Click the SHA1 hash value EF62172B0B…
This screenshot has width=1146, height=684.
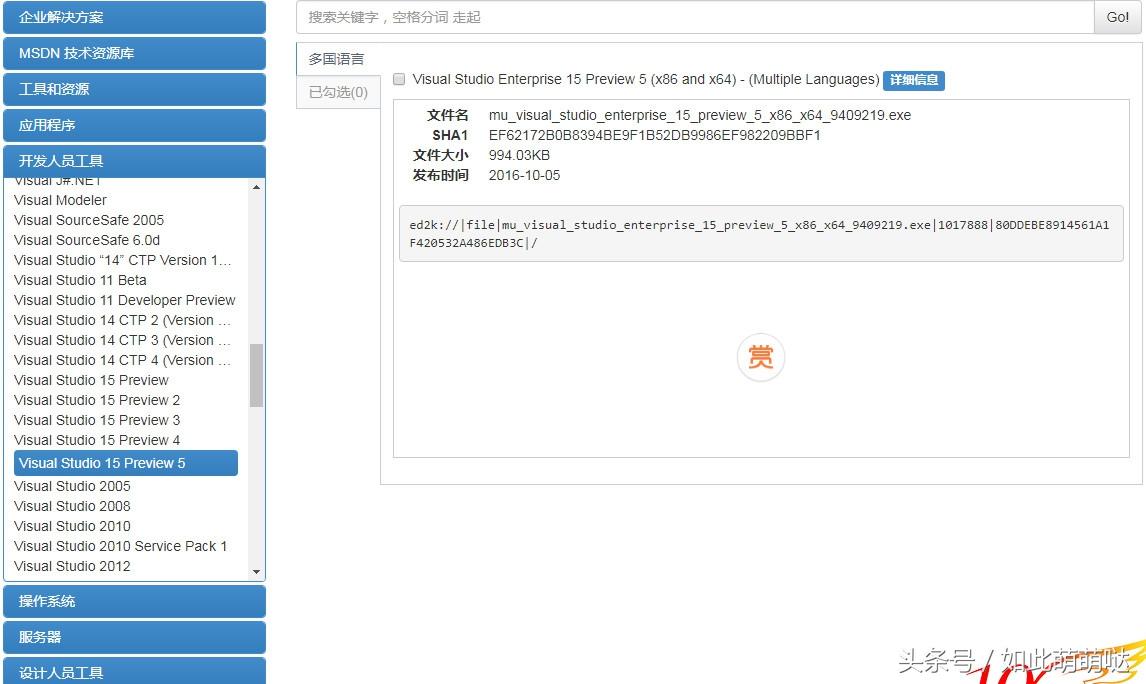654,135
